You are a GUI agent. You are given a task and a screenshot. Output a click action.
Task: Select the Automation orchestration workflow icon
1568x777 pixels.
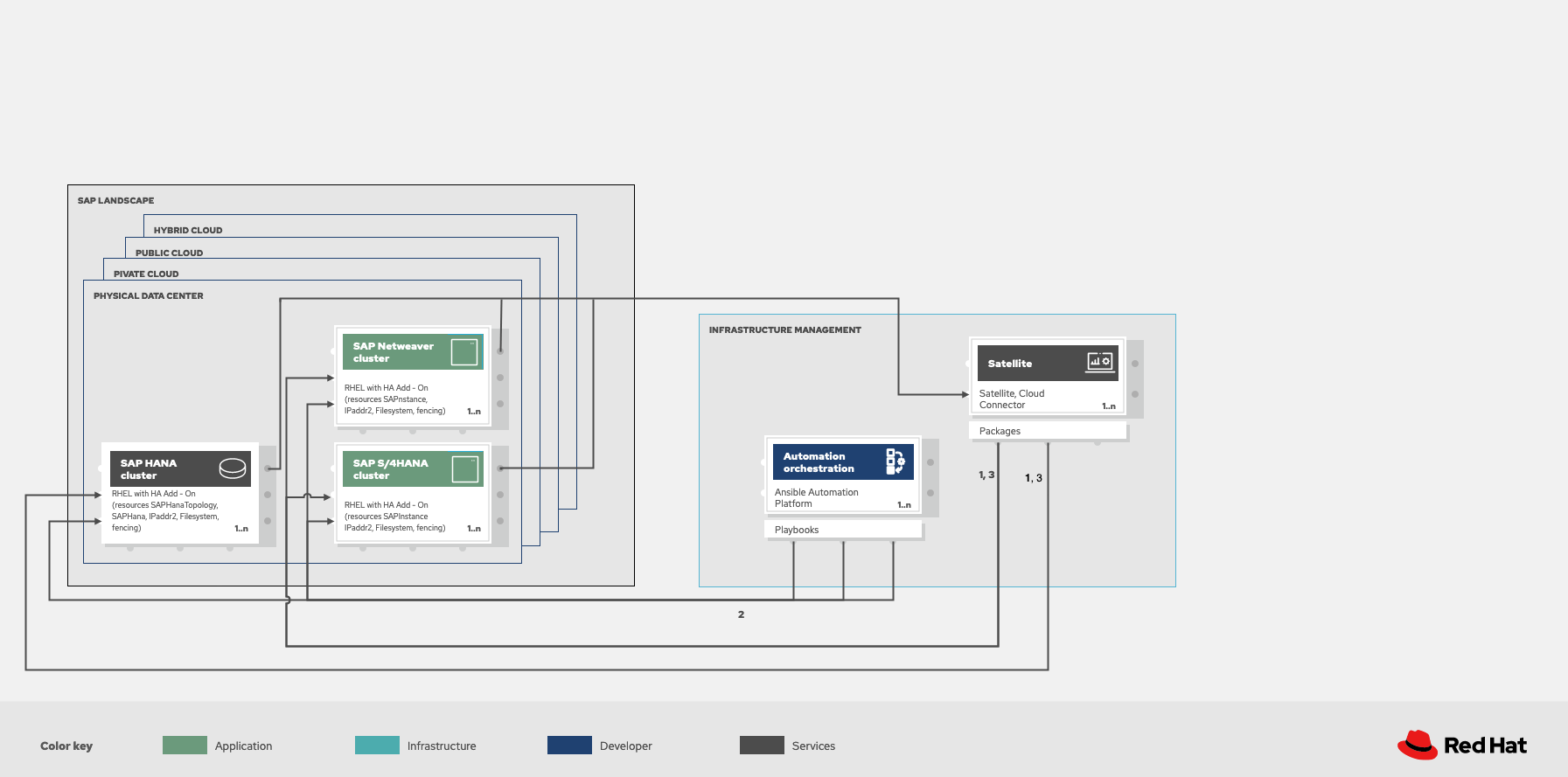895,461
